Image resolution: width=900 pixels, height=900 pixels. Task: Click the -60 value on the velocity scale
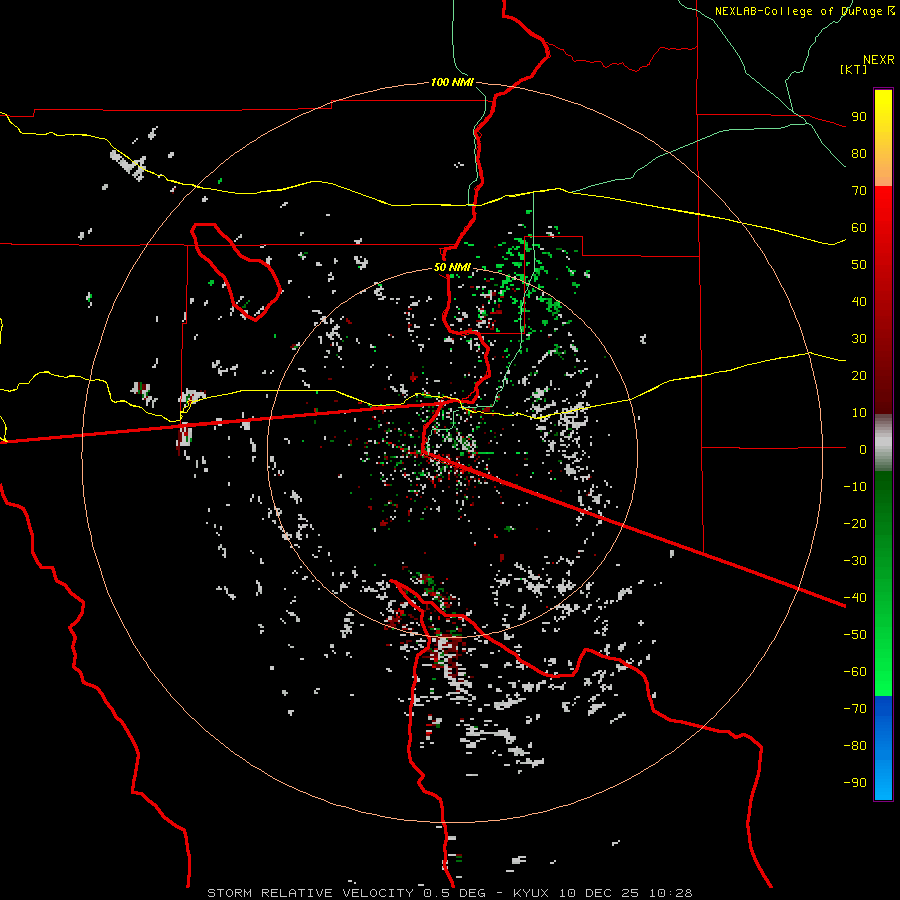tap(855, 672)
